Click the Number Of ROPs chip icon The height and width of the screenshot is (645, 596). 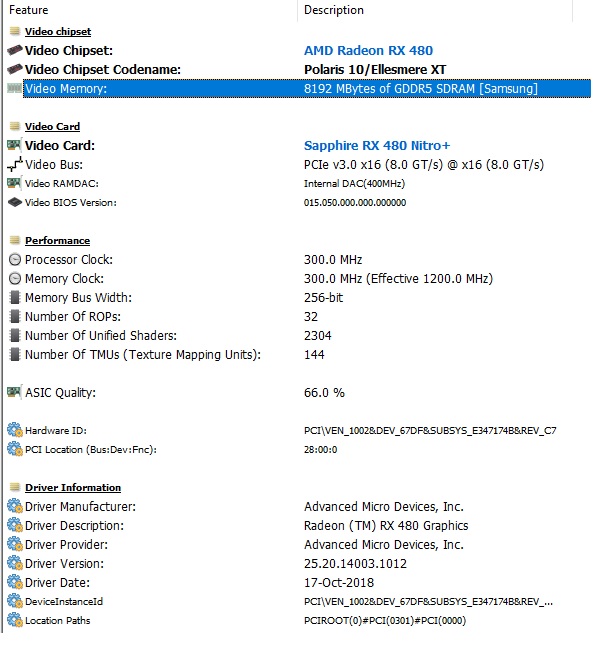point(15,316)
